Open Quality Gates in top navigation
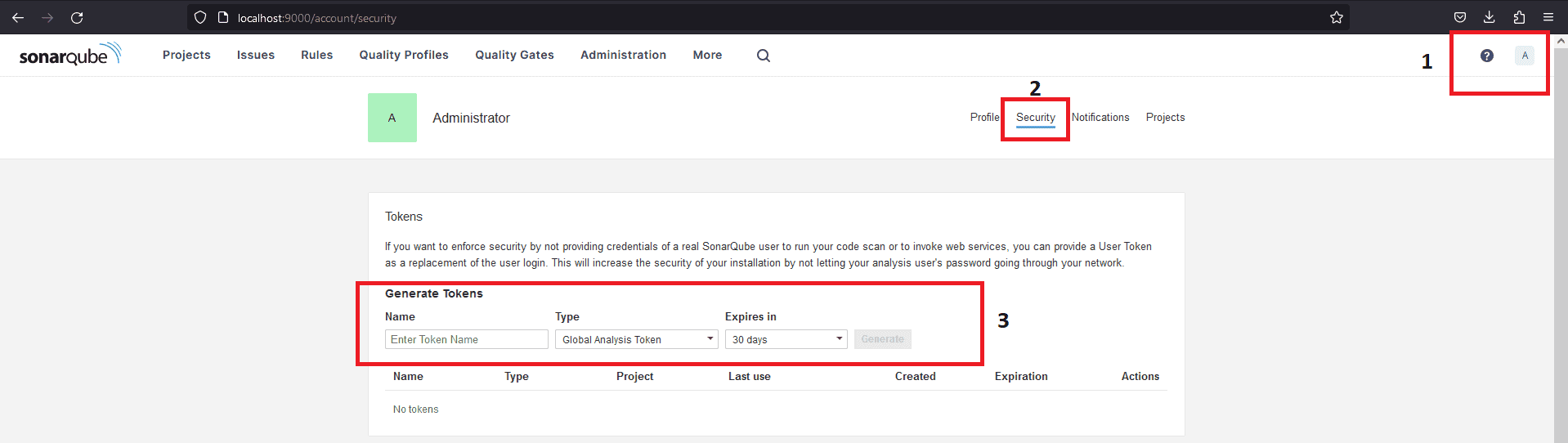Screen dimensions: 1568x443 click(514, 55)
